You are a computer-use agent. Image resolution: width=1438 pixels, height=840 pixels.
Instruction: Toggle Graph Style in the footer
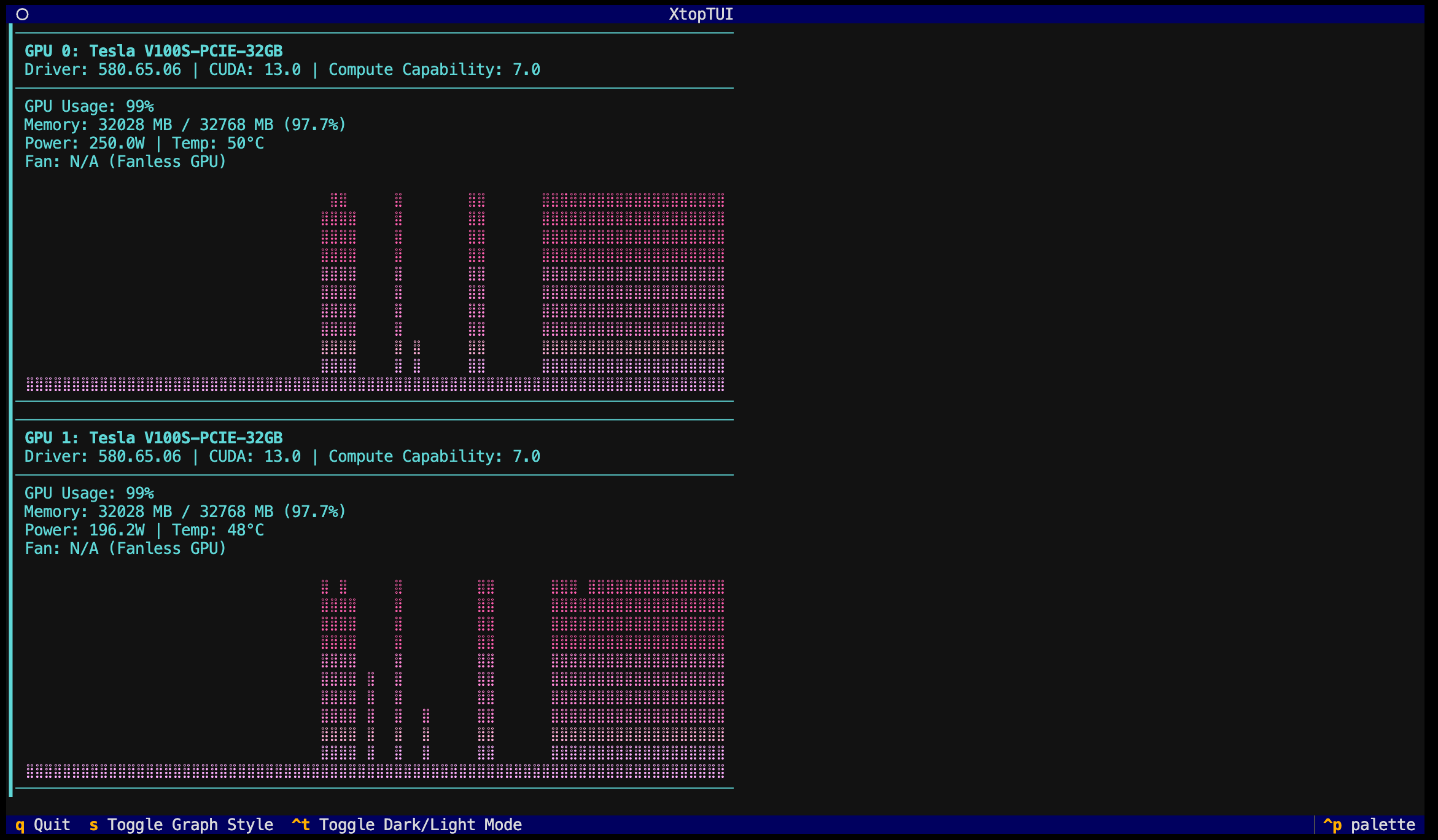[181, 825]
